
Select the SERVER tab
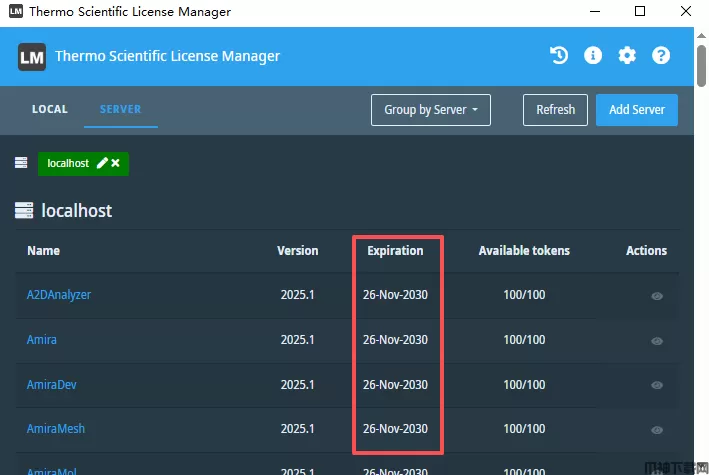point(120,109)
